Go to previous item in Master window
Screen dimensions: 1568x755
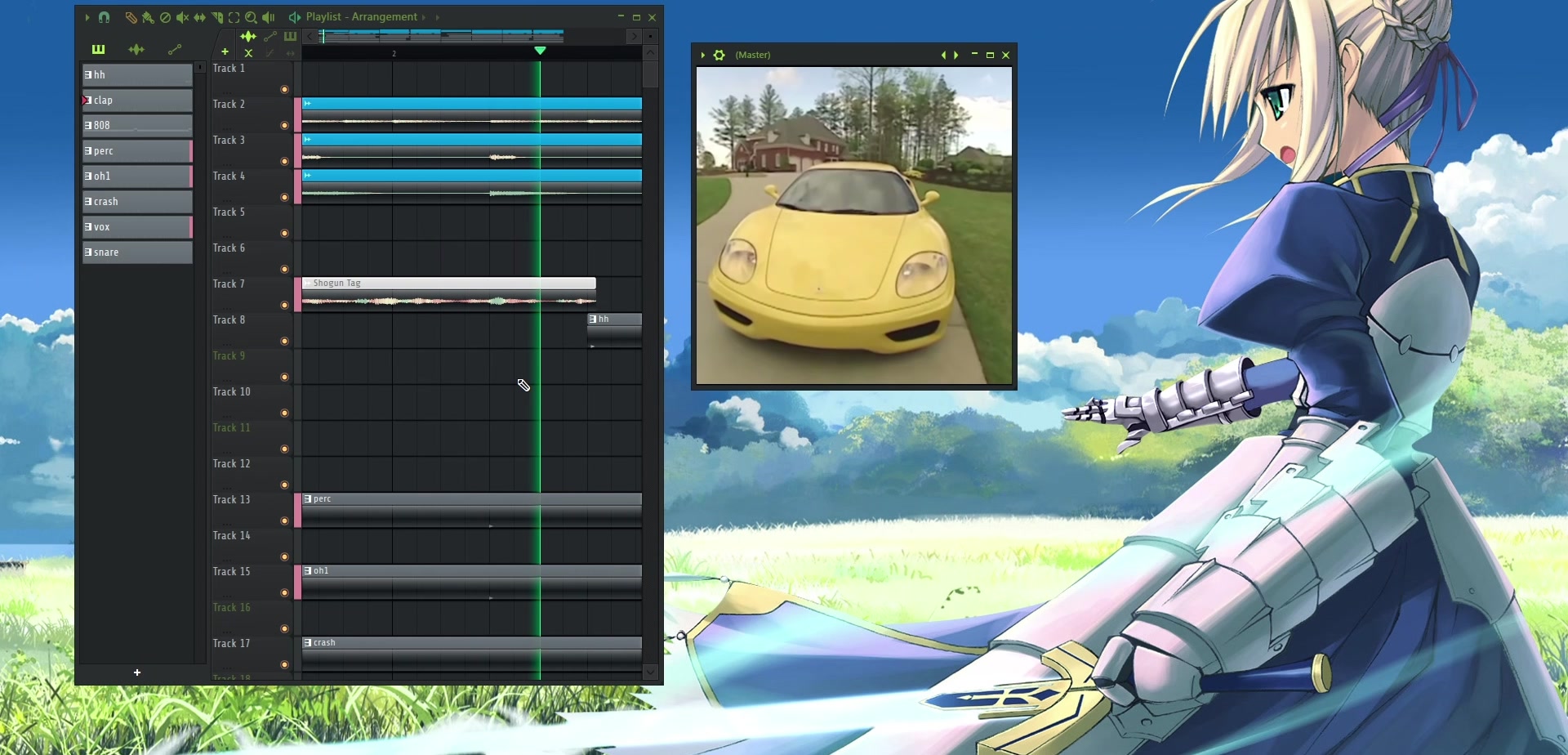[x=943, y=55]
